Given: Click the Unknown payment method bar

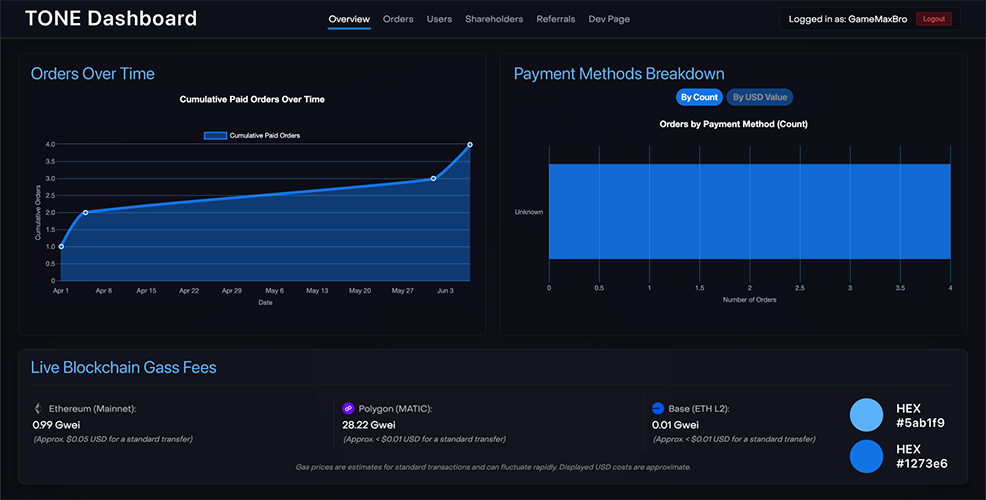Looking at the screenshot, I should click(749, 212).
